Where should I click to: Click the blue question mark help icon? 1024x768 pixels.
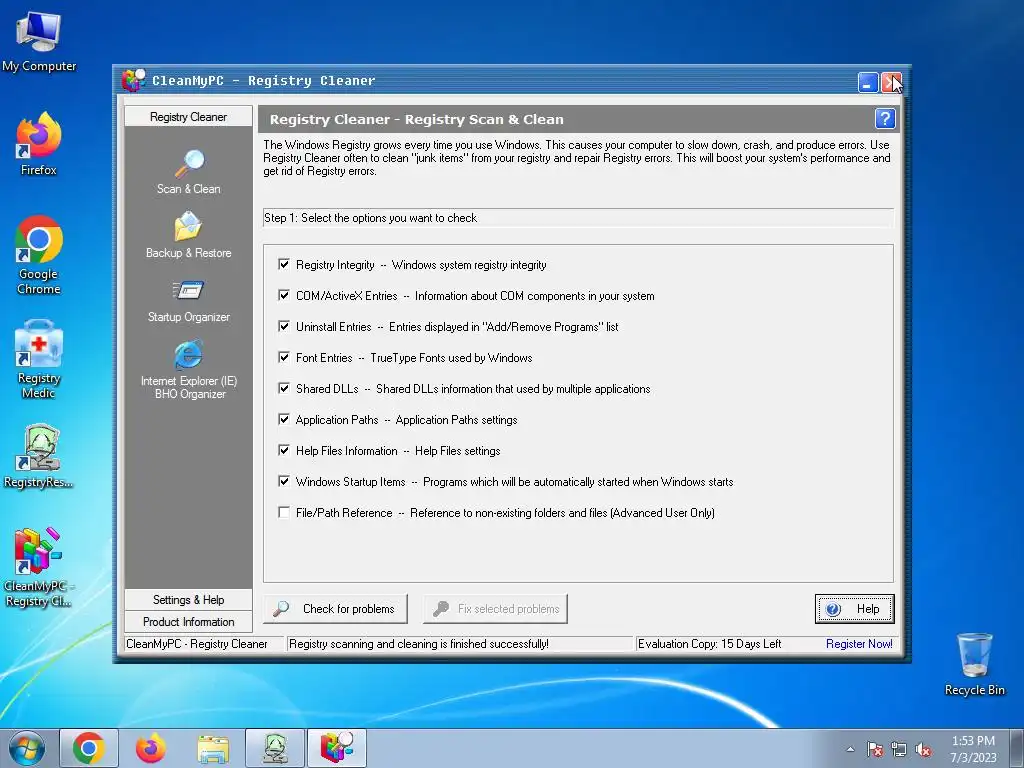(x=885, y=119)
